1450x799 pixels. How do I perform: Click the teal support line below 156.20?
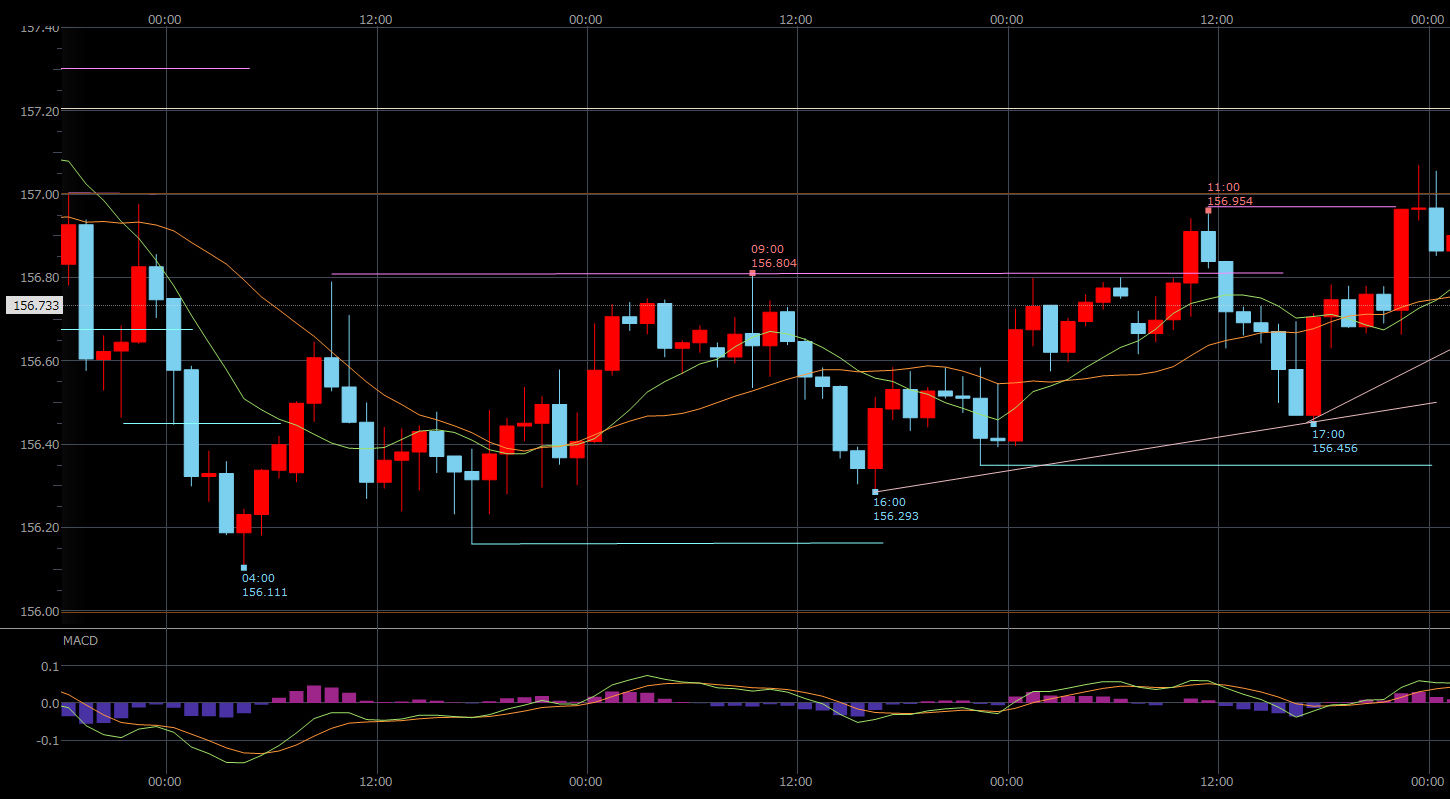pos(680,544)
